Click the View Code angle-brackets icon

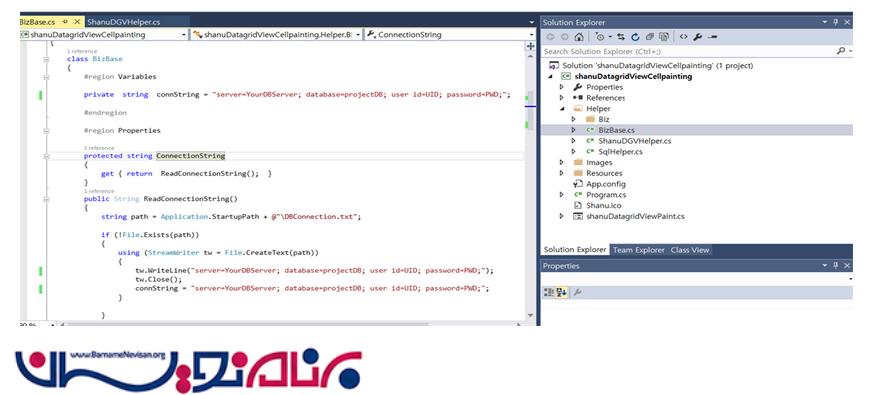click(x=683, y=37)
